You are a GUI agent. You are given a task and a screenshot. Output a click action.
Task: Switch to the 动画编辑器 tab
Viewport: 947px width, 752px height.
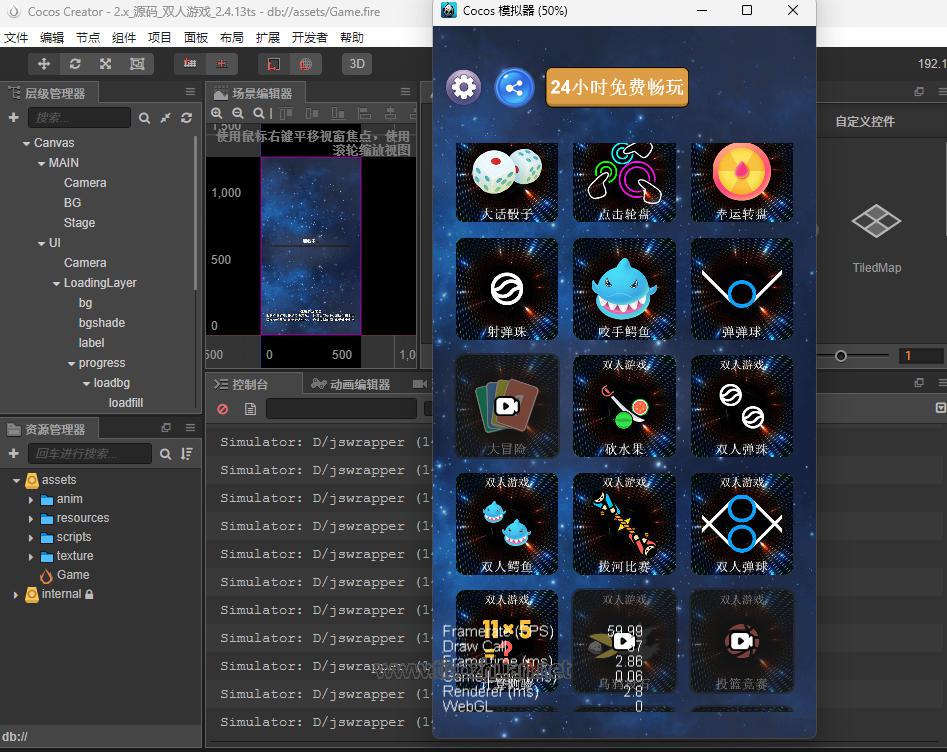[x=350, y=384]
